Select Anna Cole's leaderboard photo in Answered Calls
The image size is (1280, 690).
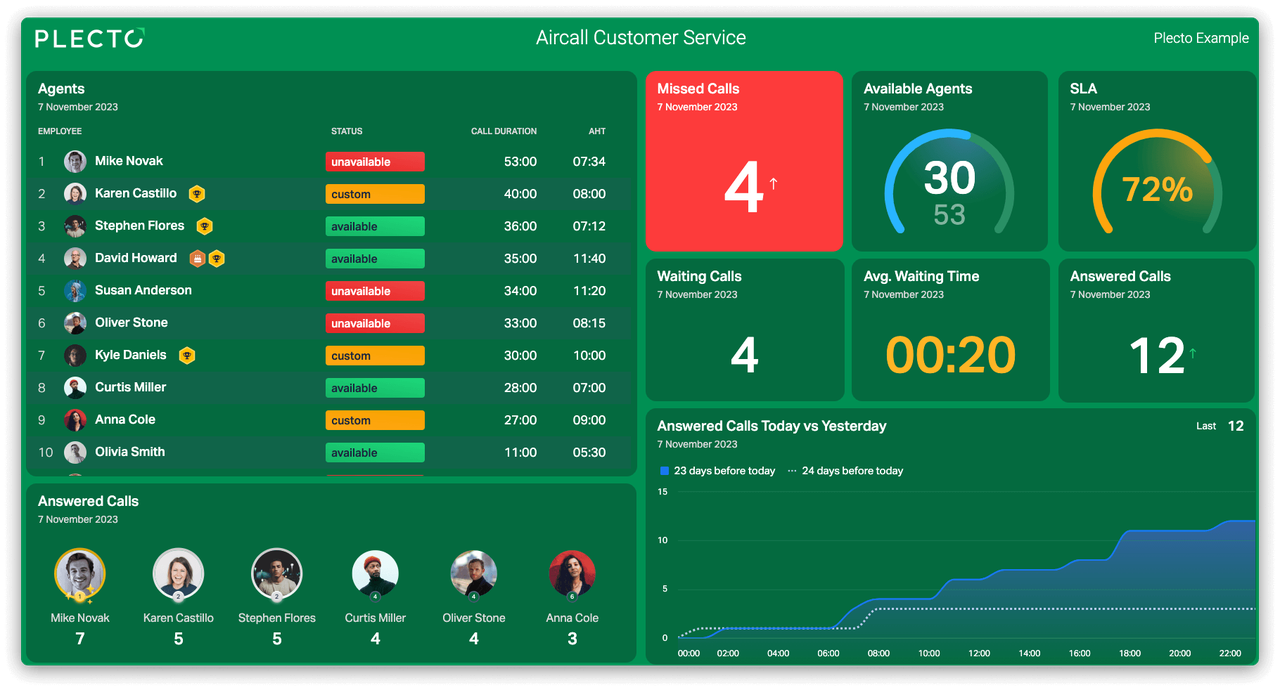coord(572,574)
